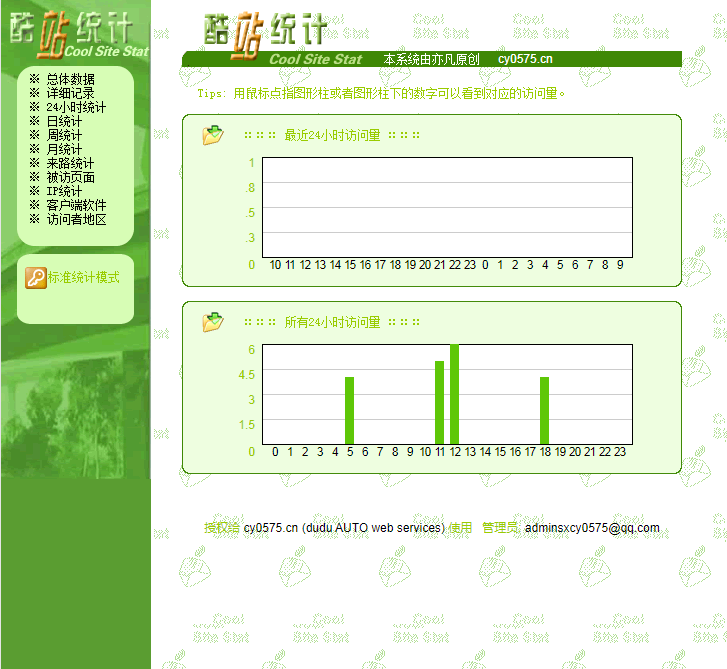Click the 最近24小时访问量 heading
The image size is (727, 669).
pyautogui.click(x=332, y=135)
